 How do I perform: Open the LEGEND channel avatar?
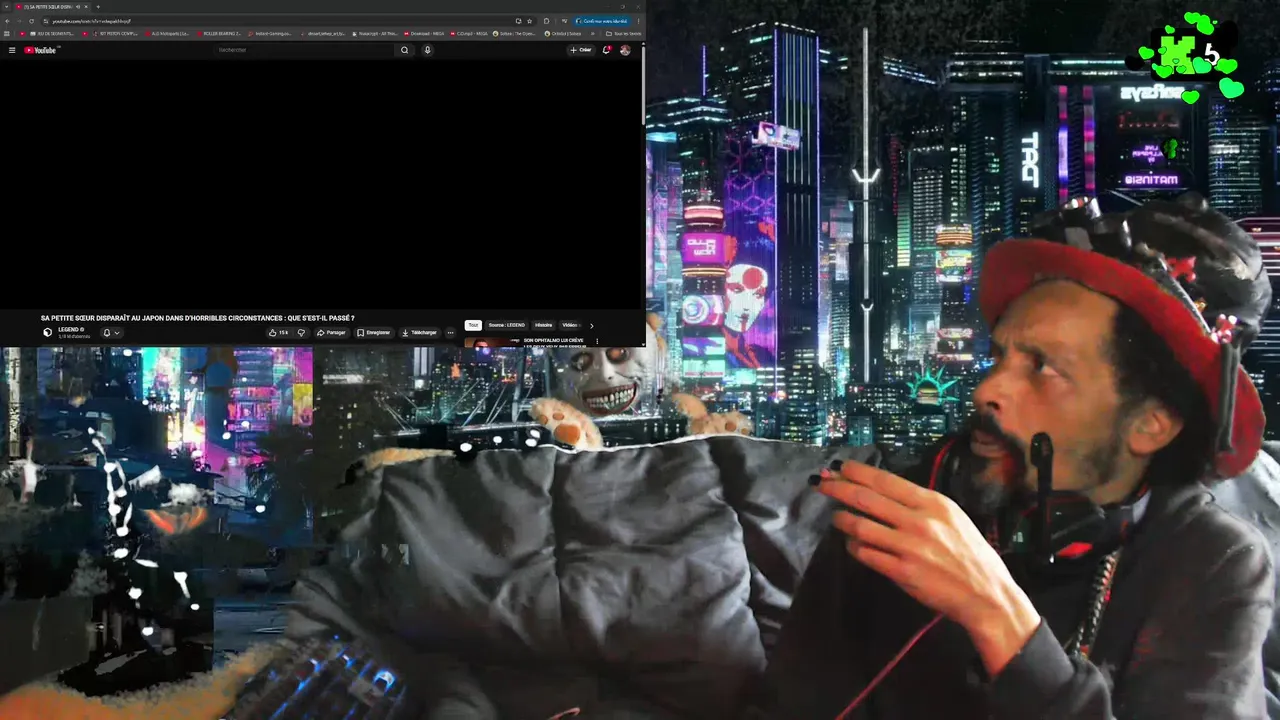pyautogui.click(x=47, y=332)
